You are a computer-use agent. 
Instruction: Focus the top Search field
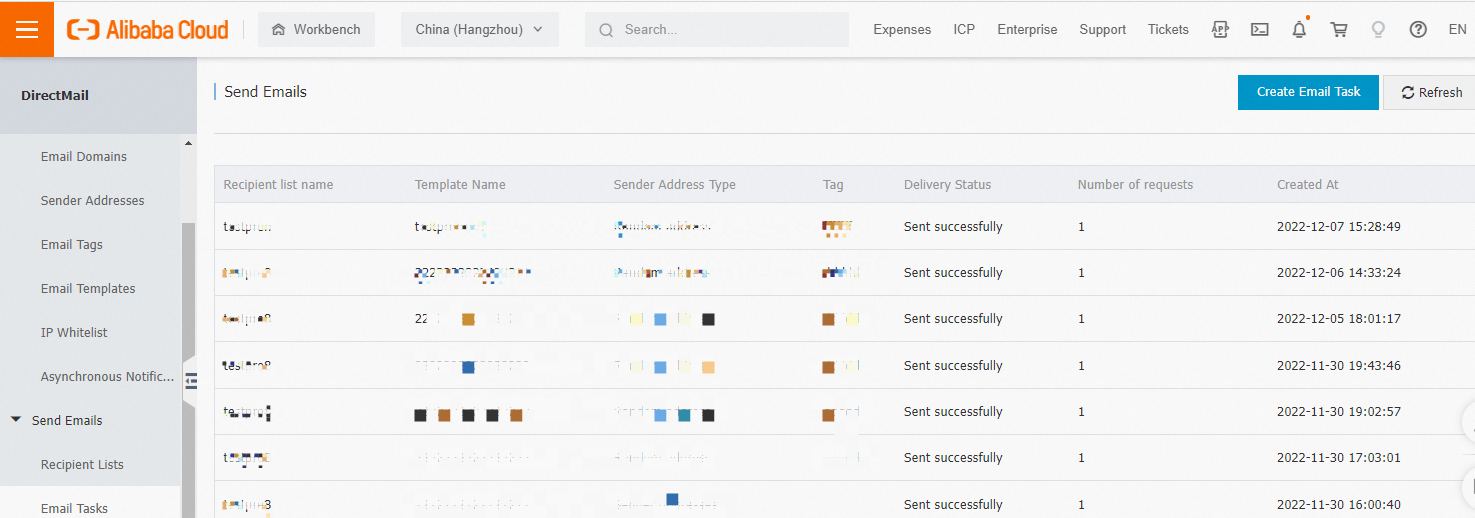(x=716, y=30)
